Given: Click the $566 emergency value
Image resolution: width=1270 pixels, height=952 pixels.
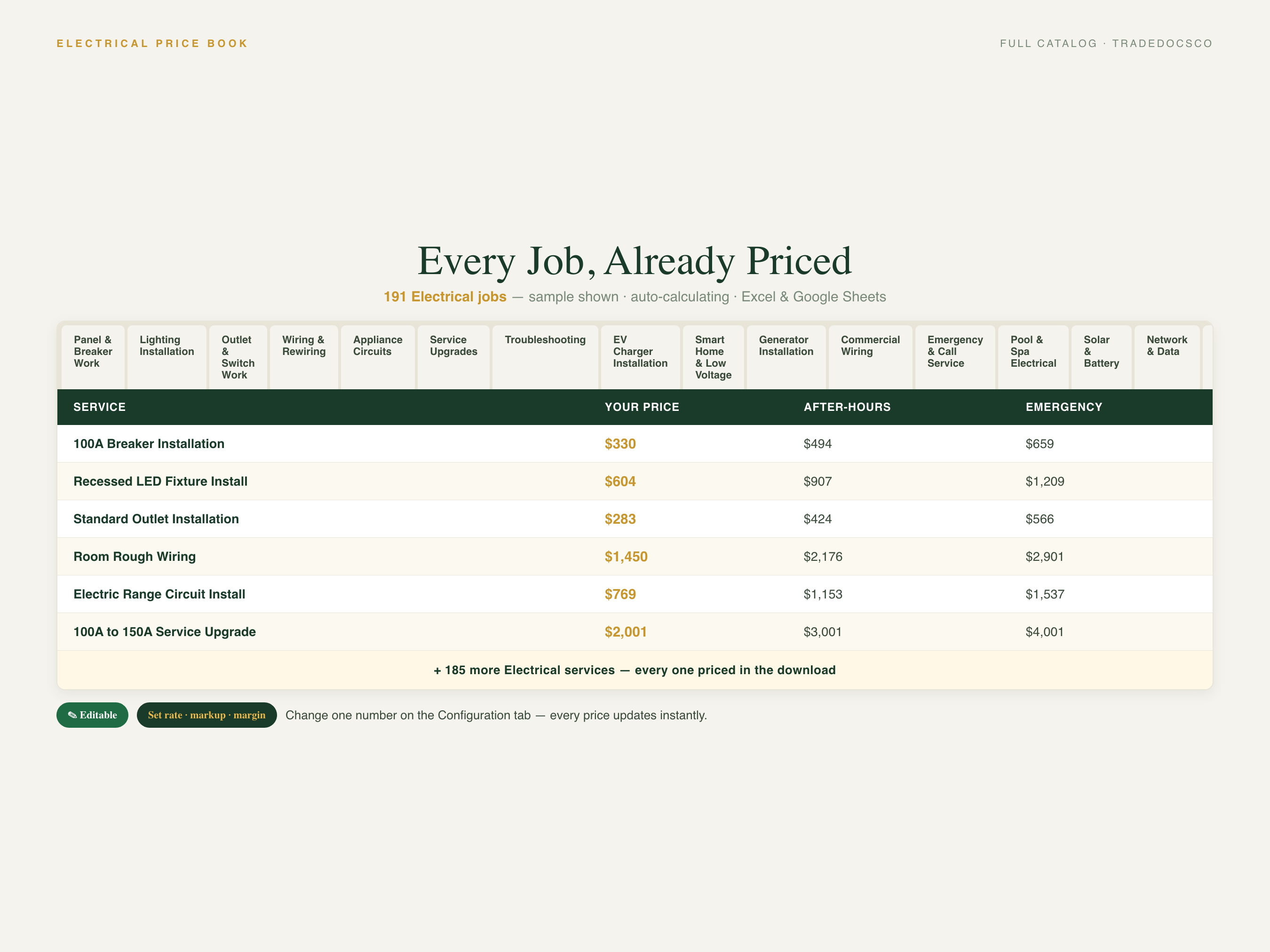Looking at the screenshot, I should tap(1040, 519).
